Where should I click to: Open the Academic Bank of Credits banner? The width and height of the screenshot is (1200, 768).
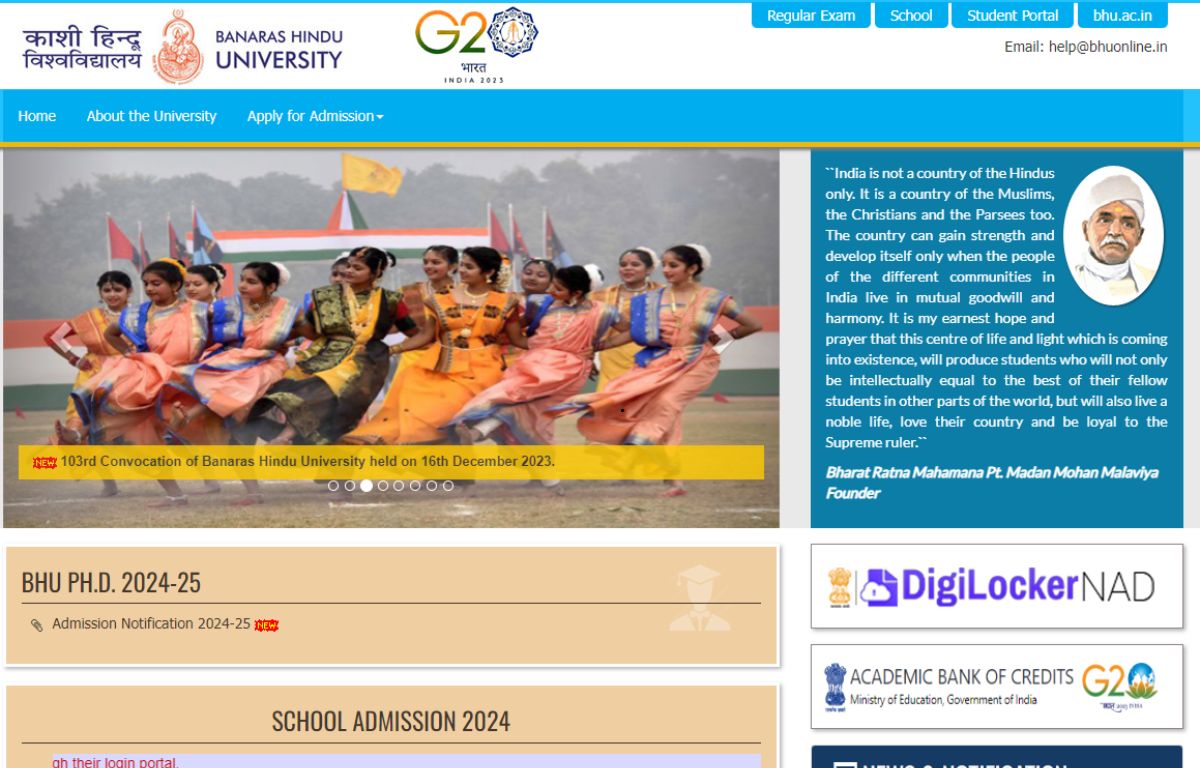point(996,686)
